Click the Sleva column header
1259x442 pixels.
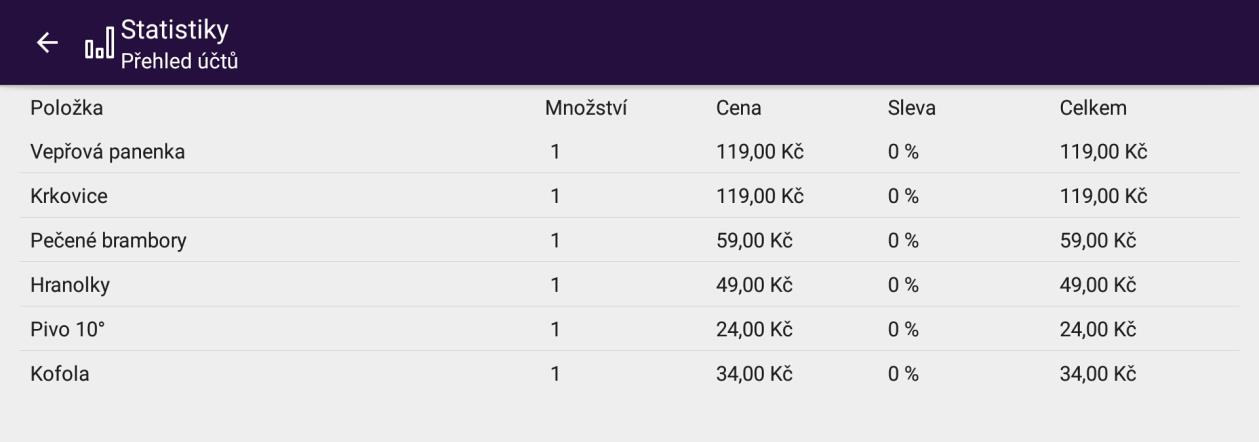(911, 108)
